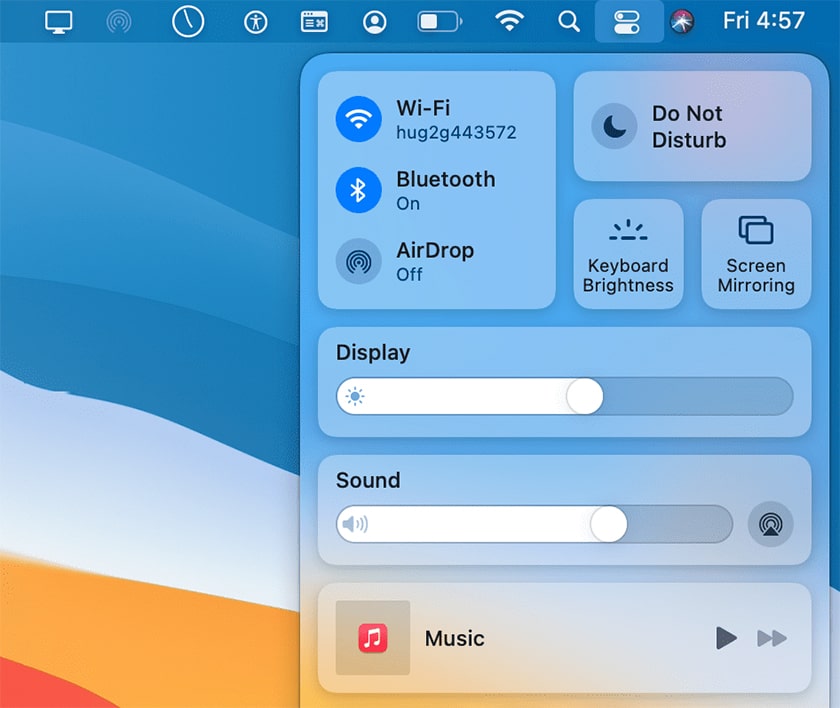Click the display icon in menu bar
The image size is (840, 708).
click(x=58, y=22)
